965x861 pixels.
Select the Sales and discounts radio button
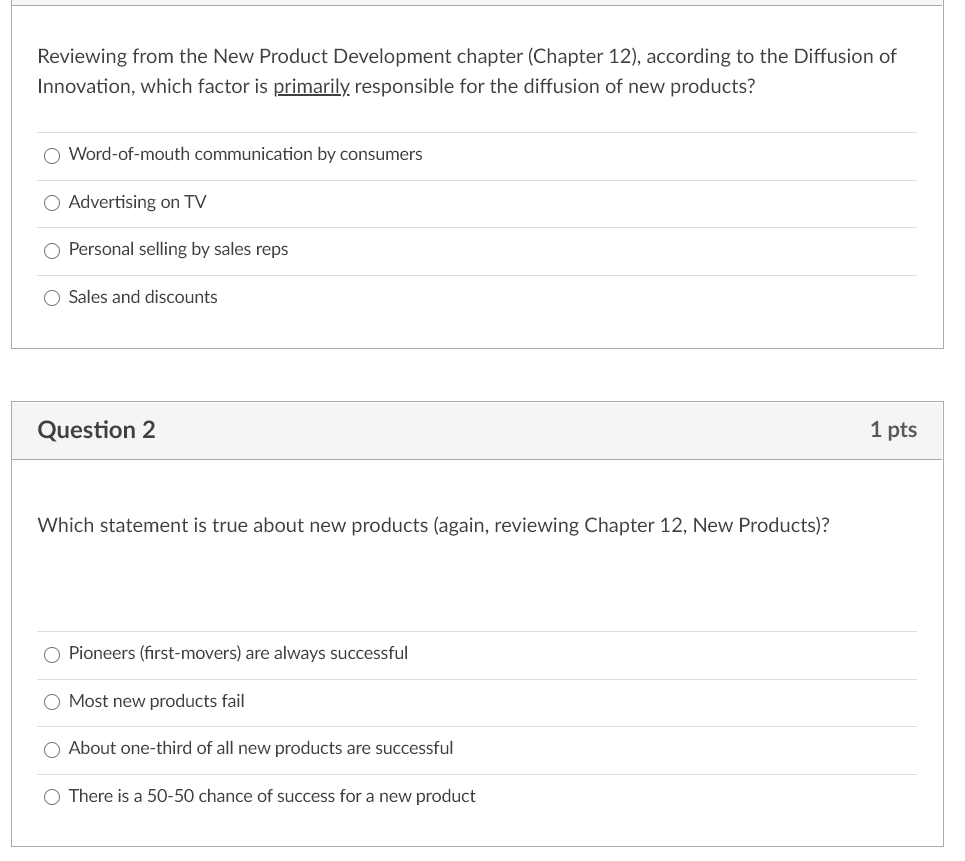(x=51, y=298)
